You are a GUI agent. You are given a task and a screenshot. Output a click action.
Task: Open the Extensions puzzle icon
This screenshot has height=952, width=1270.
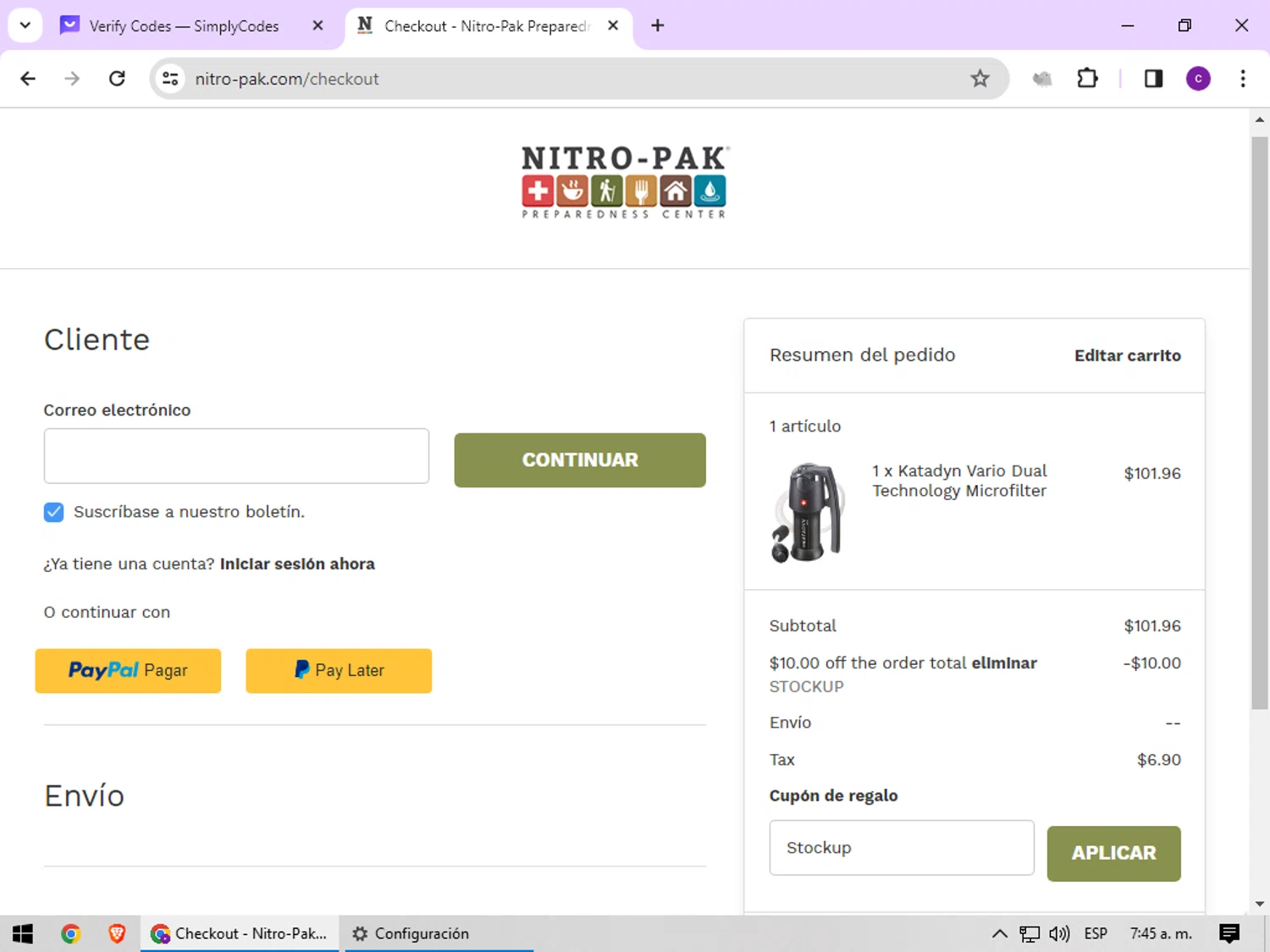1087,79
